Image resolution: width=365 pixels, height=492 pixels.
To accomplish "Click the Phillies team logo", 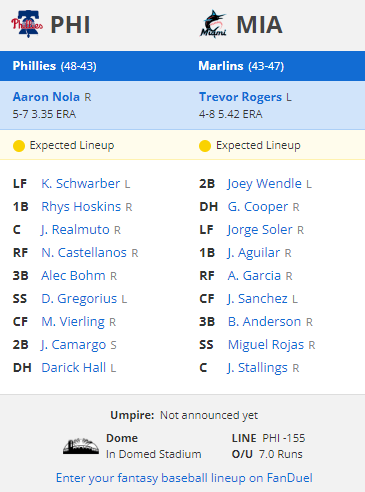I will (x=27, y=24).
